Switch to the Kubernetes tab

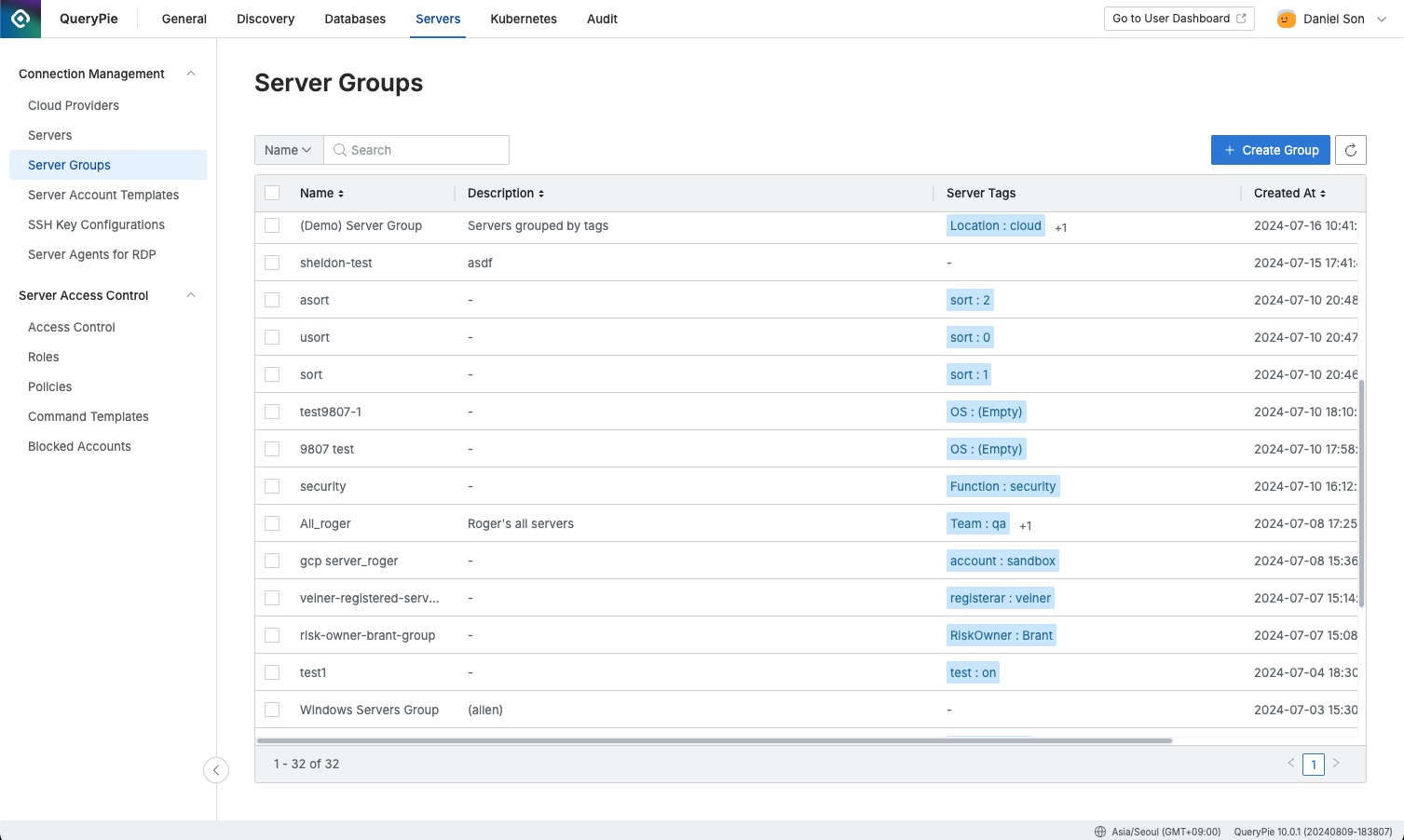pyautogui.click(x=524, y=19)
